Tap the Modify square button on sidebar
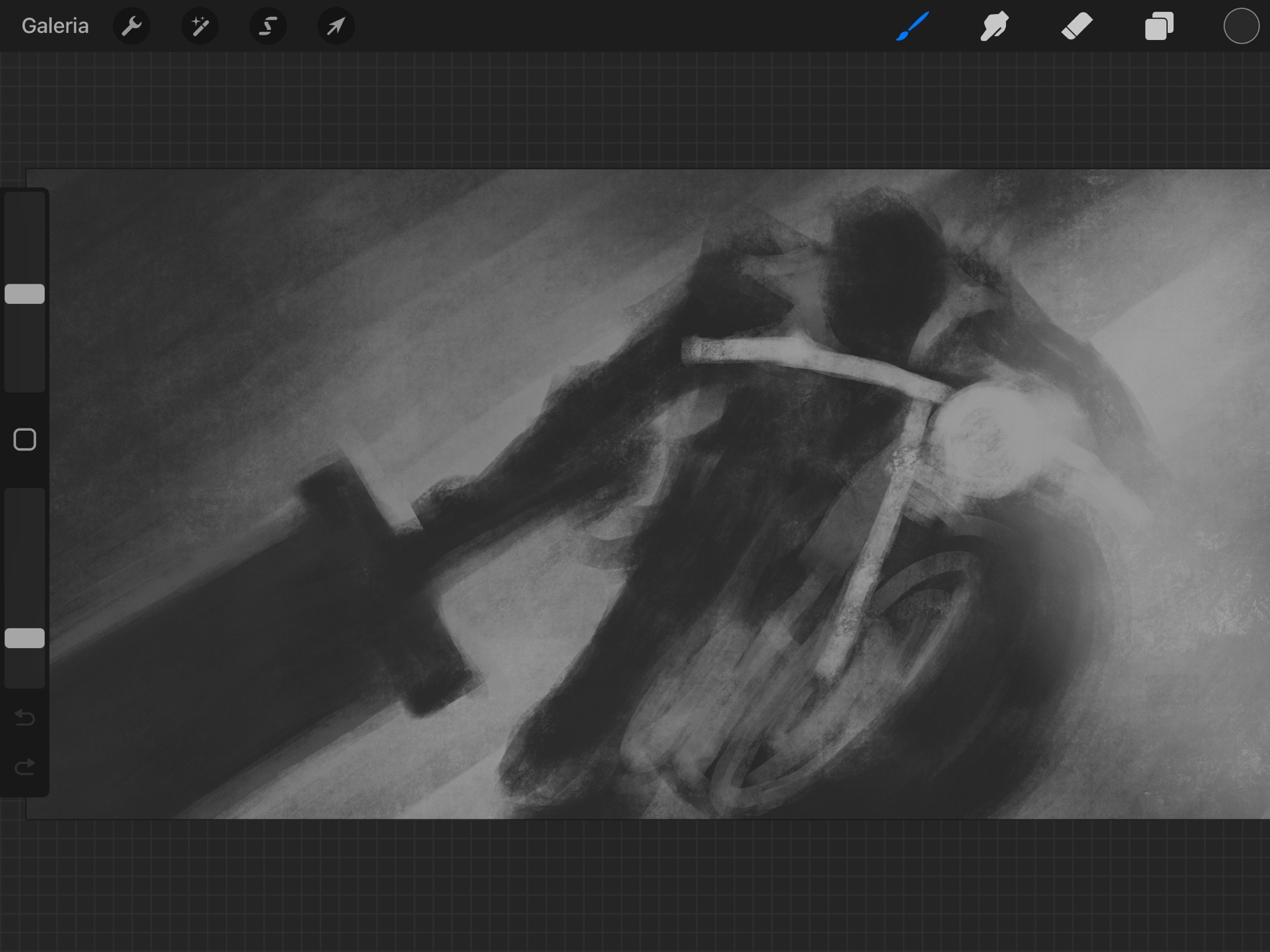 pos(25,439)
